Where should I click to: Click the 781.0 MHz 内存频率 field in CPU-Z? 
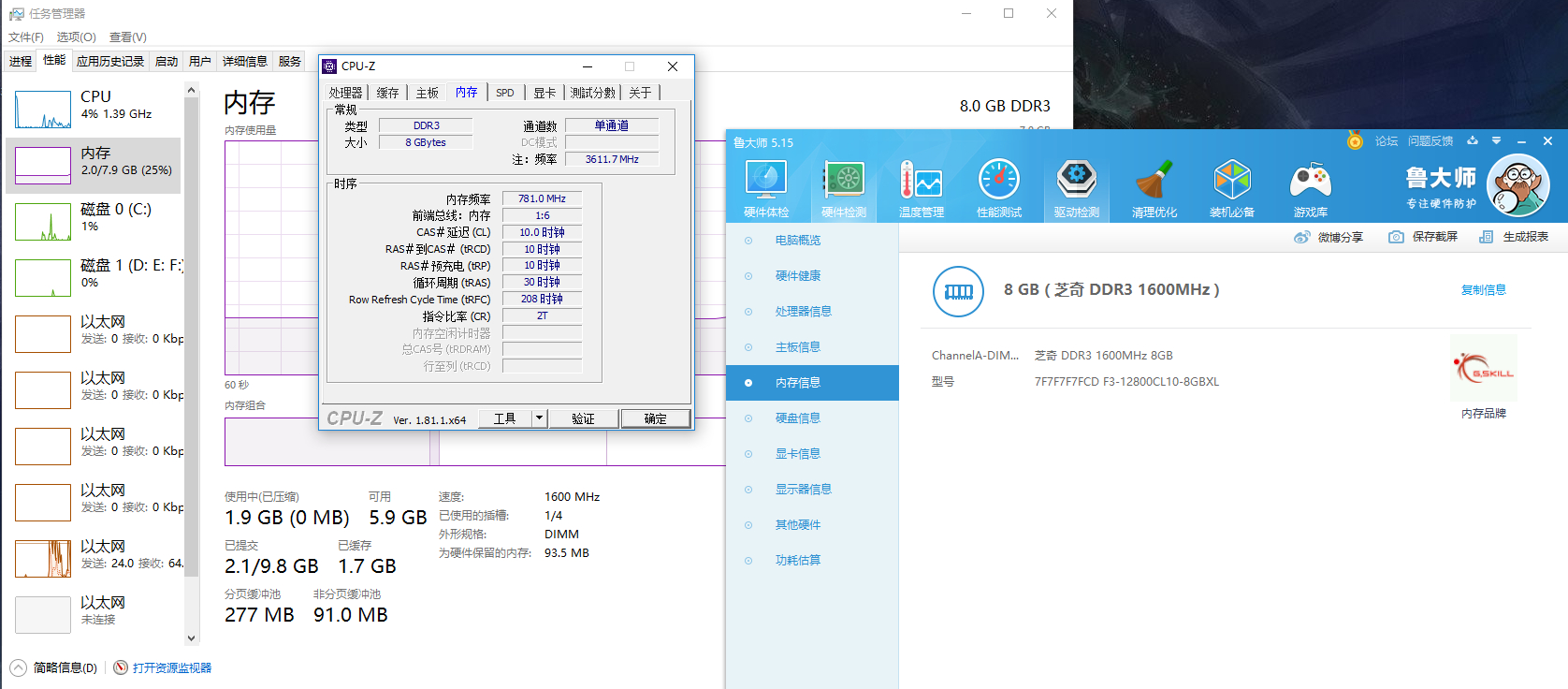click(x=543, y=198)
